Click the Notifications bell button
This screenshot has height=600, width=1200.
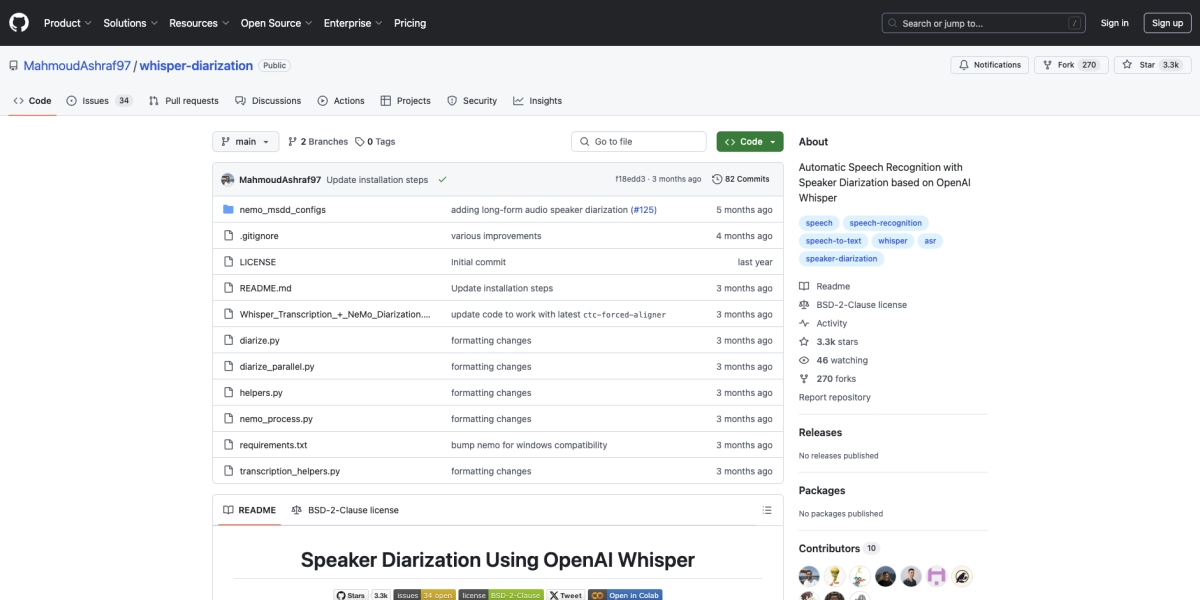[989, 65]
